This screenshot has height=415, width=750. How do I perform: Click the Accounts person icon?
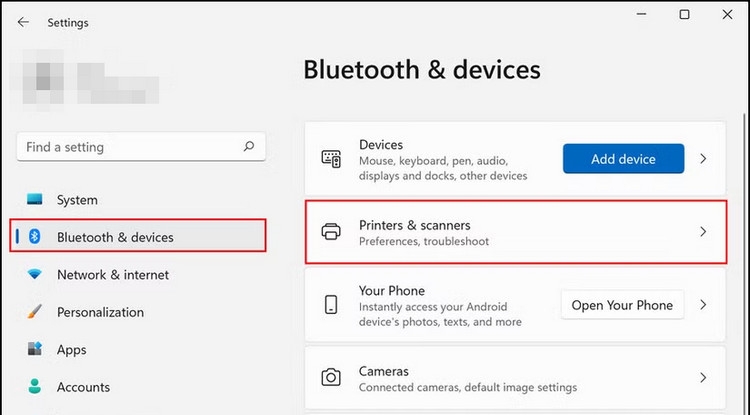(36, 387)
